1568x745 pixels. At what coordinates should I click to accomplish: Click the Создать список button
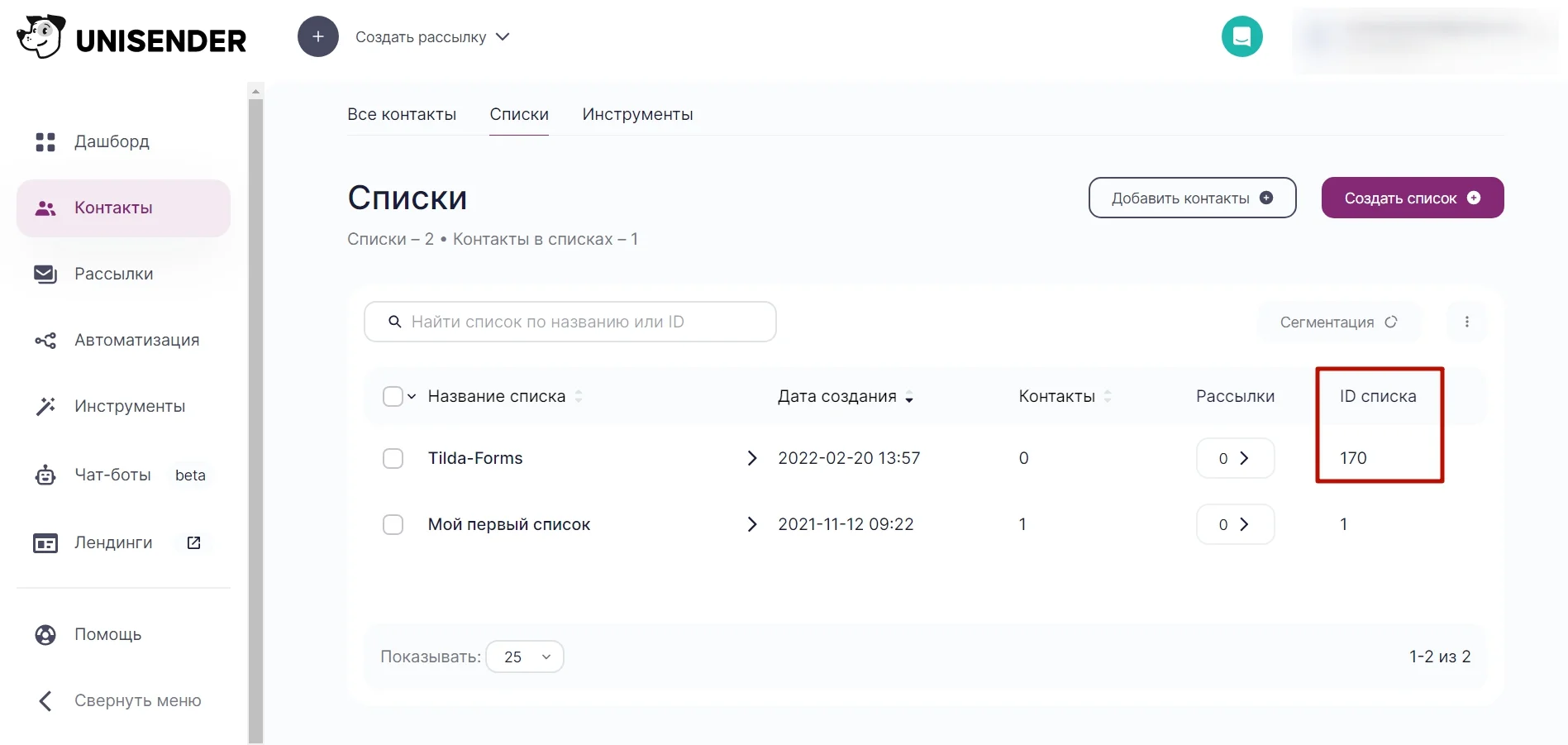tap(1413, 198)
